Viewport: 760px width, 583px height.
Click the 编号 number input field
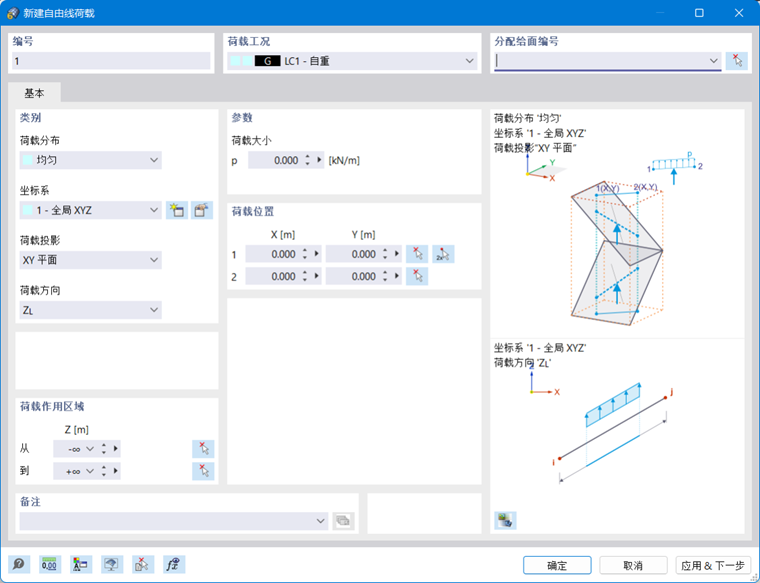click(x=111, y=61)
